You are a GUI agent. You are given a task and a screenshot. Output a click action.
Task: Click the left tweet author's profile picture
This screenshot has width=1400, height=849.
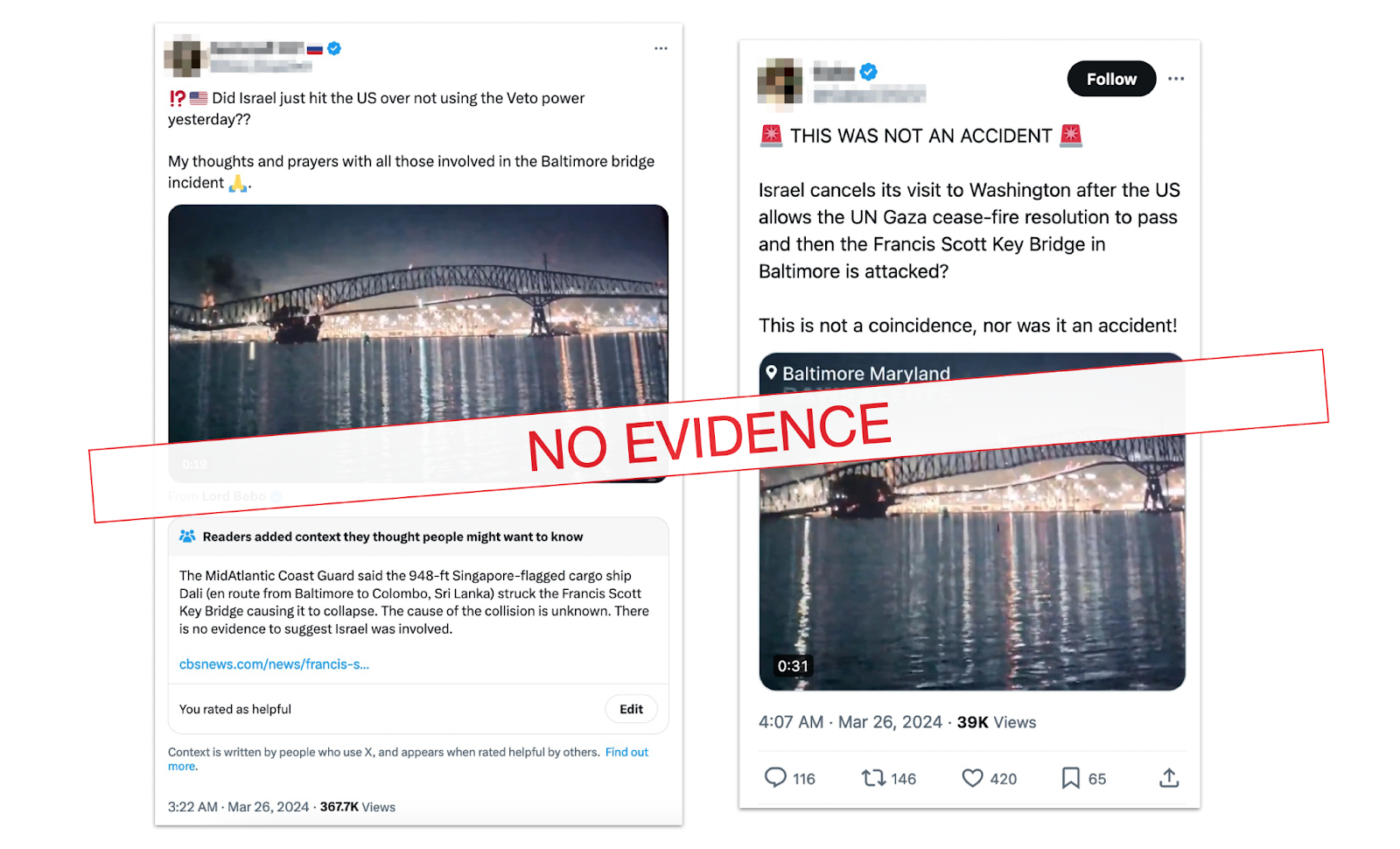[x=185, y=57]
